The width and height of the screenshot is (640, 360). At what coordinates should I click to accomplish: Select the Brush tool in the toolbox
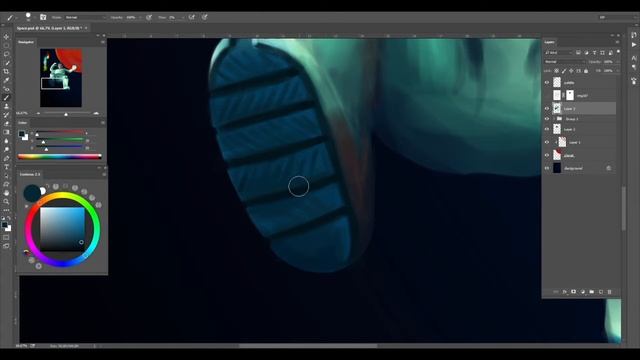(x=6, y=98)
